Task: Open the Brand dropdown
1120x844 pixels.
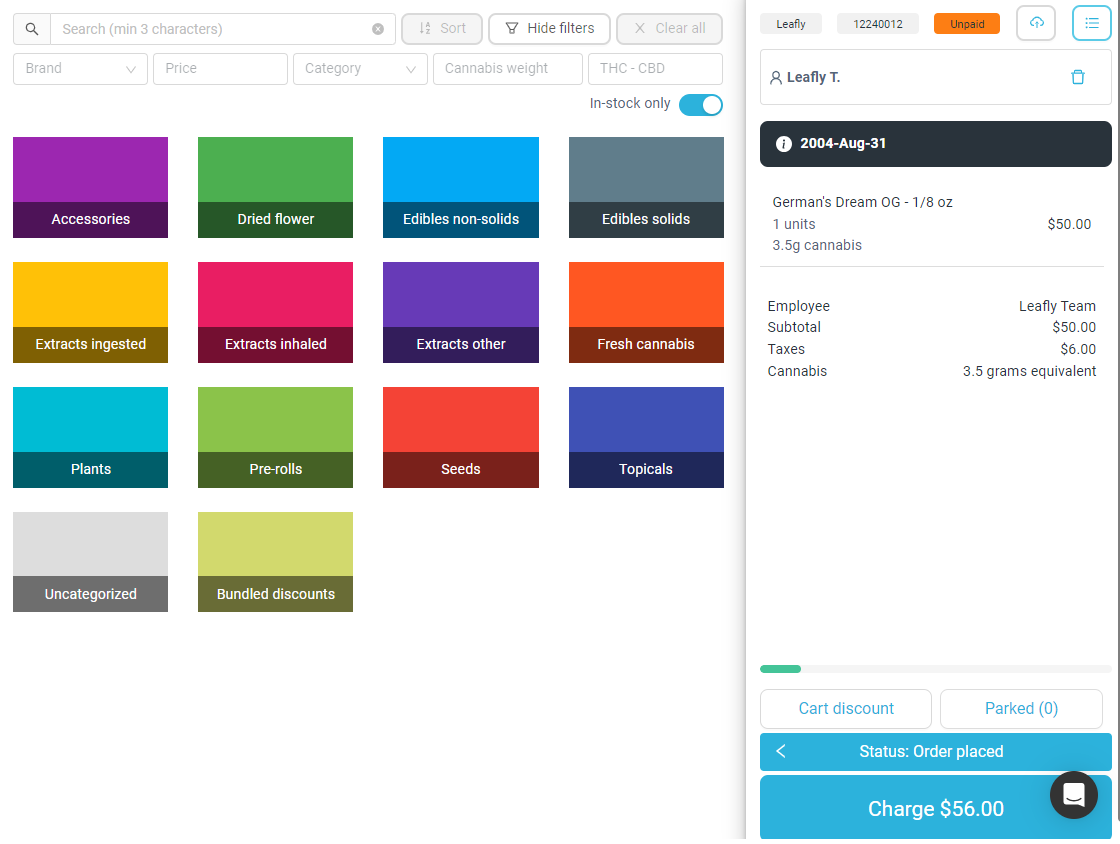Action: (81, 69)
